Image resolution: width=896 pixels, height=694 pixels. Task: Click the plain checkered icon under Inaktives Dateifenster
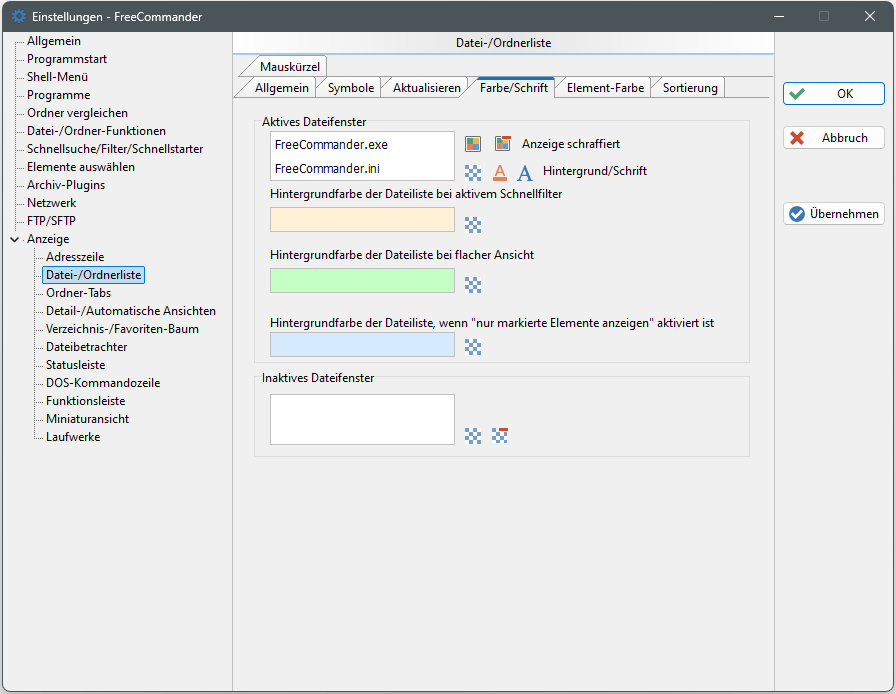pos(473,436)
